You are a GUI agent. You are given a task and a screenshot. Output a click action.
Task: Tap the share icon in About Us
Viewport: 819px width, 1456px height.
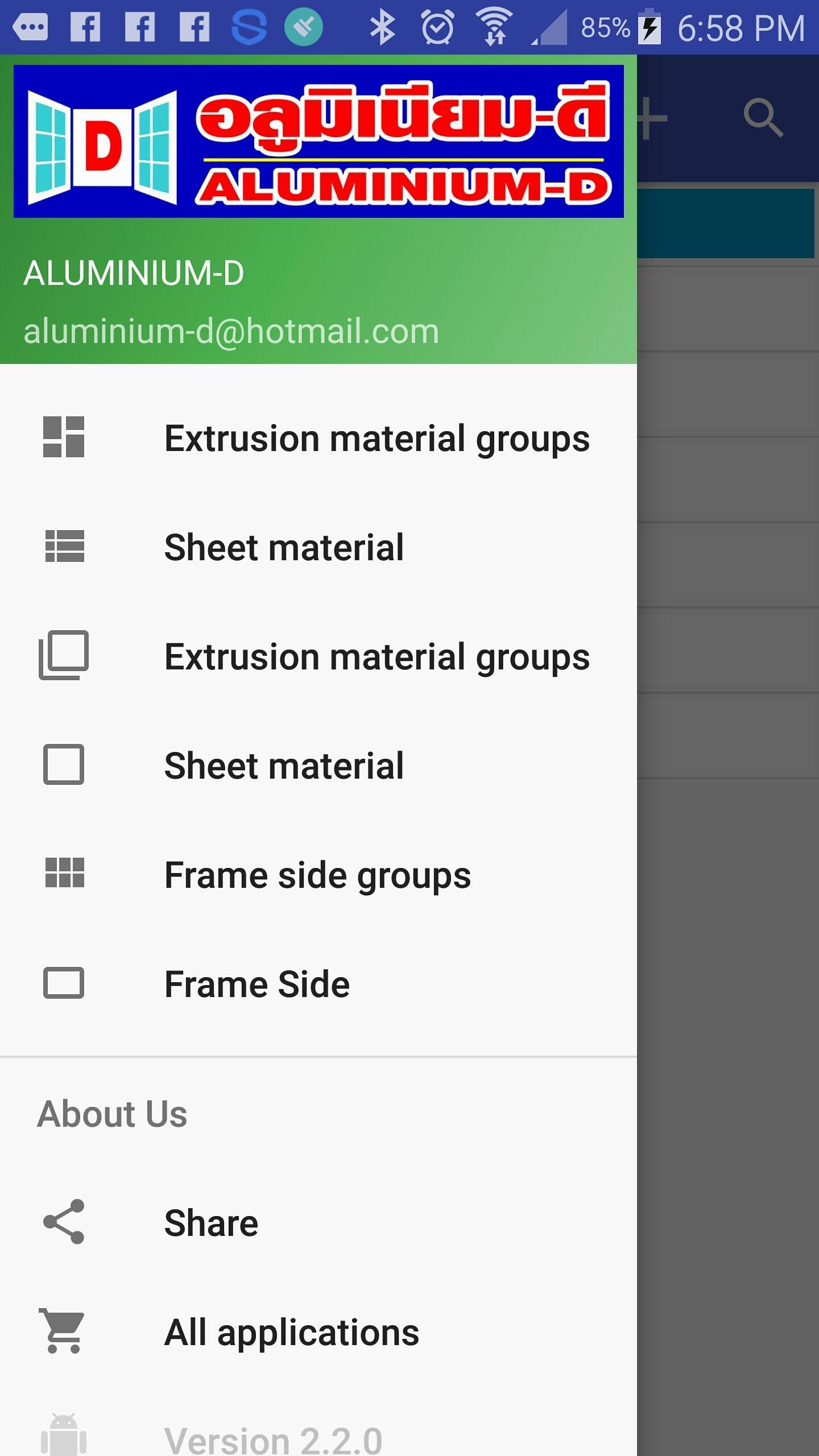[x=64, y=1222]
